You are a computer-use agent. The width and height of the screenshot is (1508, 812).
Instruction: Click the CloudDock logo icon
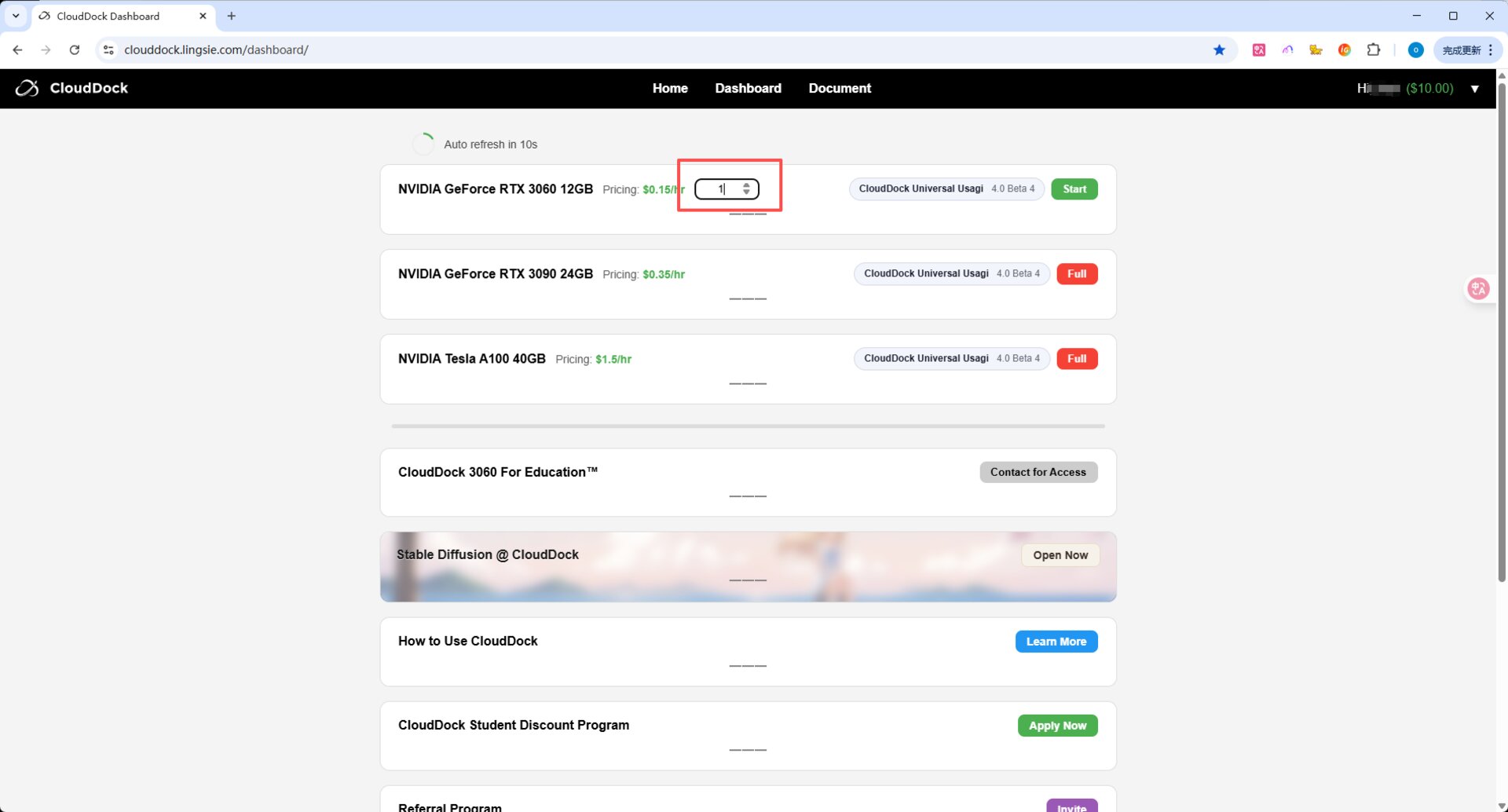pos(27,88)
